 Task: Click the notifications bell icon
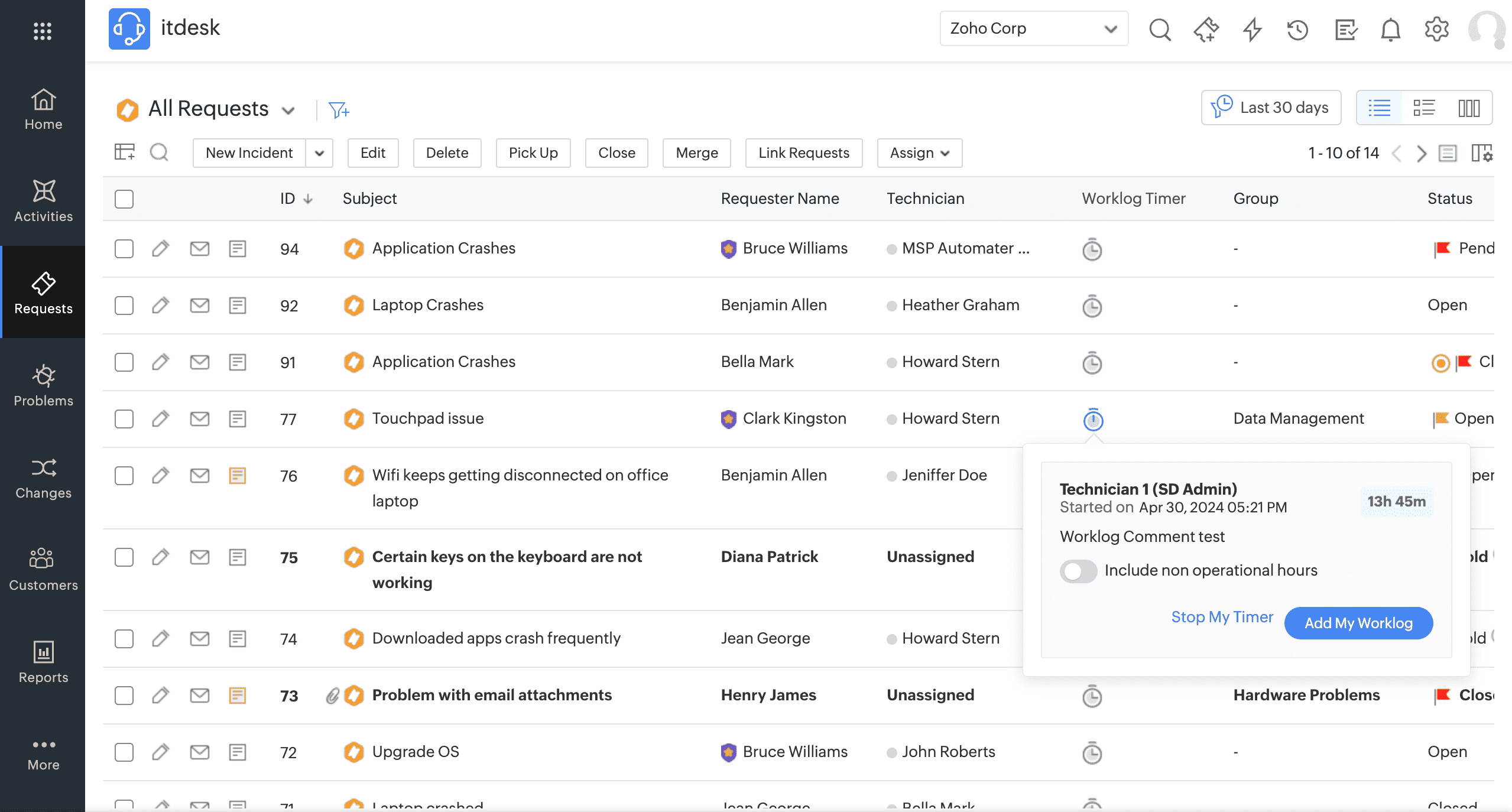pos(1390,29)
